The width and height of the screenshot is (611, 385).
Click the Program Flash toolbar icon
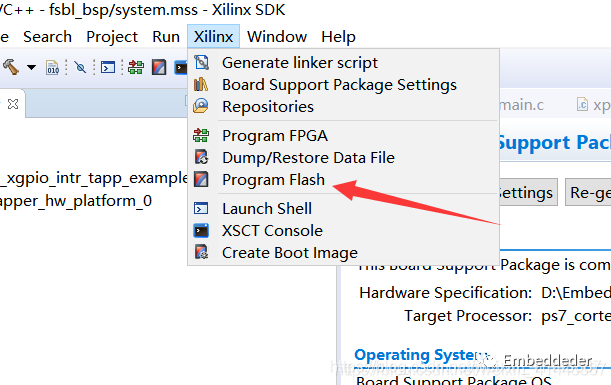(x=159, y=67)
